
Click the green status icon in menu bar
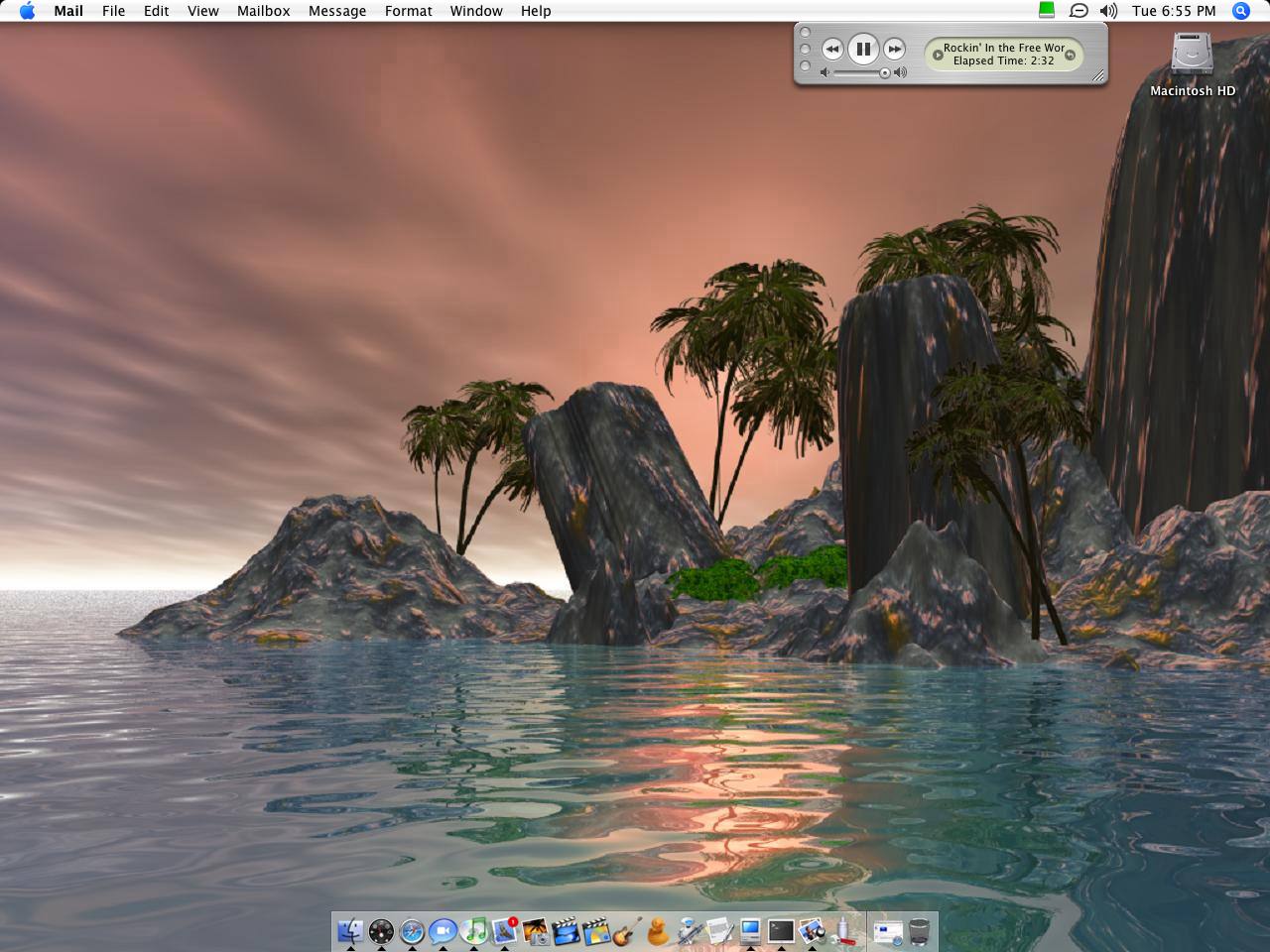tap(1047, 11)
